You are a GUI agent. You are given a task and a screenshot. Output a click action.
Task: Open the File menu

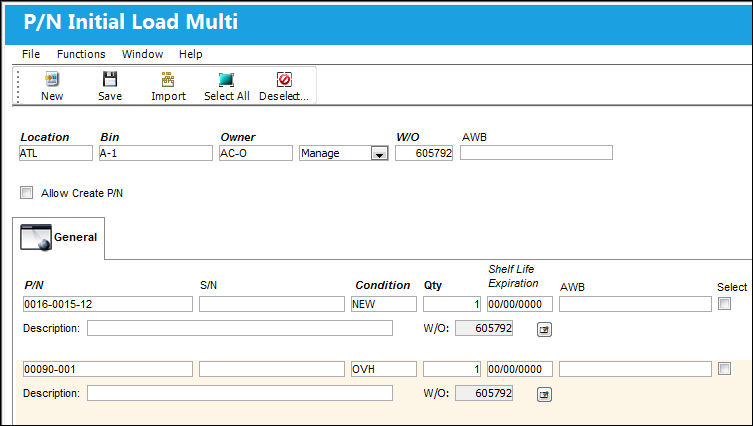(x=31, y=54)
